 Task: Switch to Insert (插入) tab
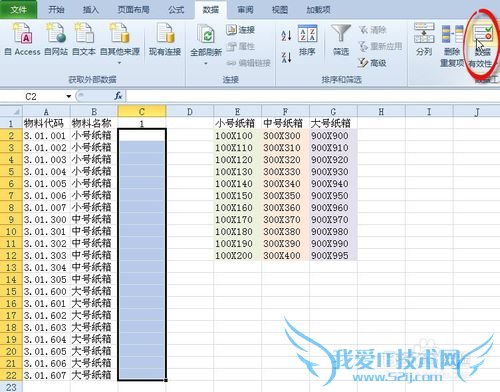click(91, 10)
